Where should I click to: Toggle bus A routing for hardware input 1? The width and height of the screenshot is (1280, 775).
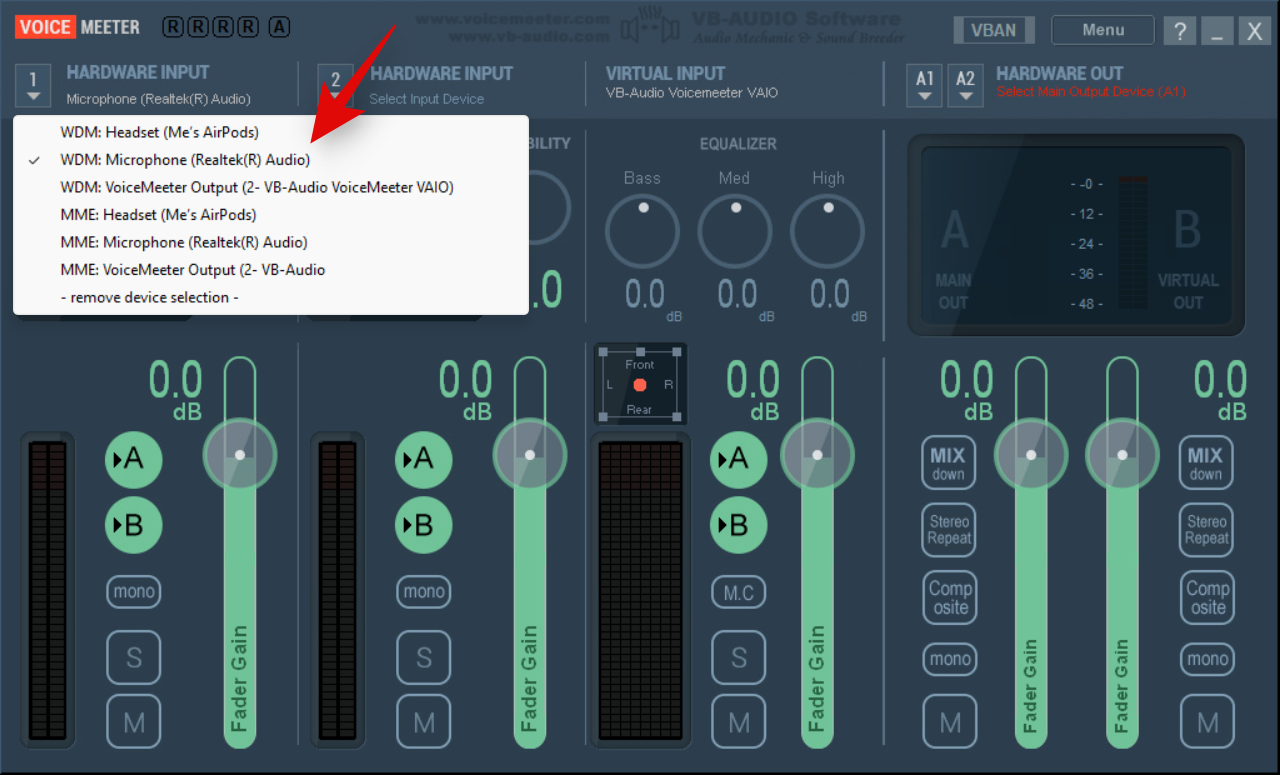[x=133, y=459]
